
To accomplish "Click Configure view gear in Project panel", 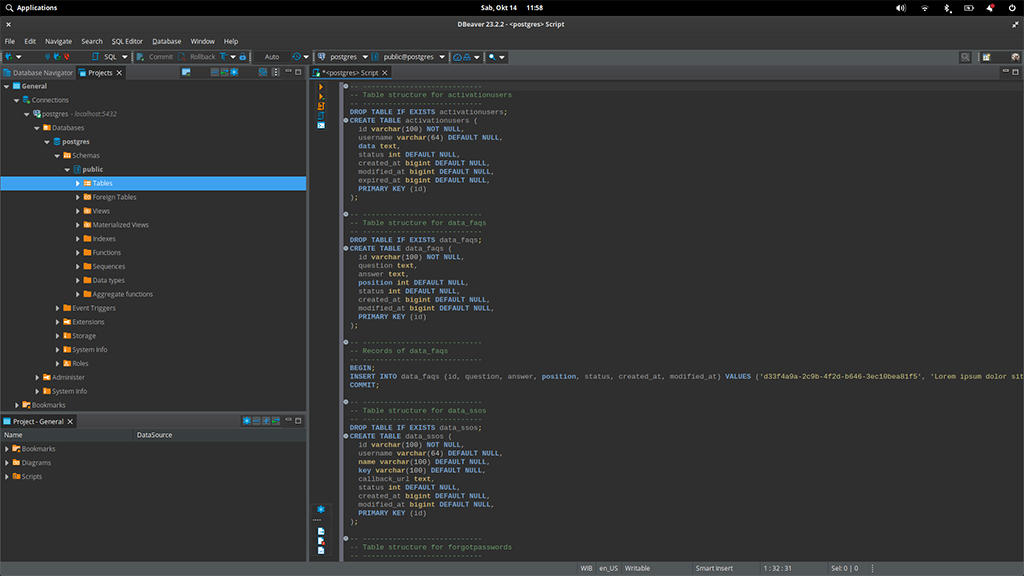I will (x=247, y=421).
